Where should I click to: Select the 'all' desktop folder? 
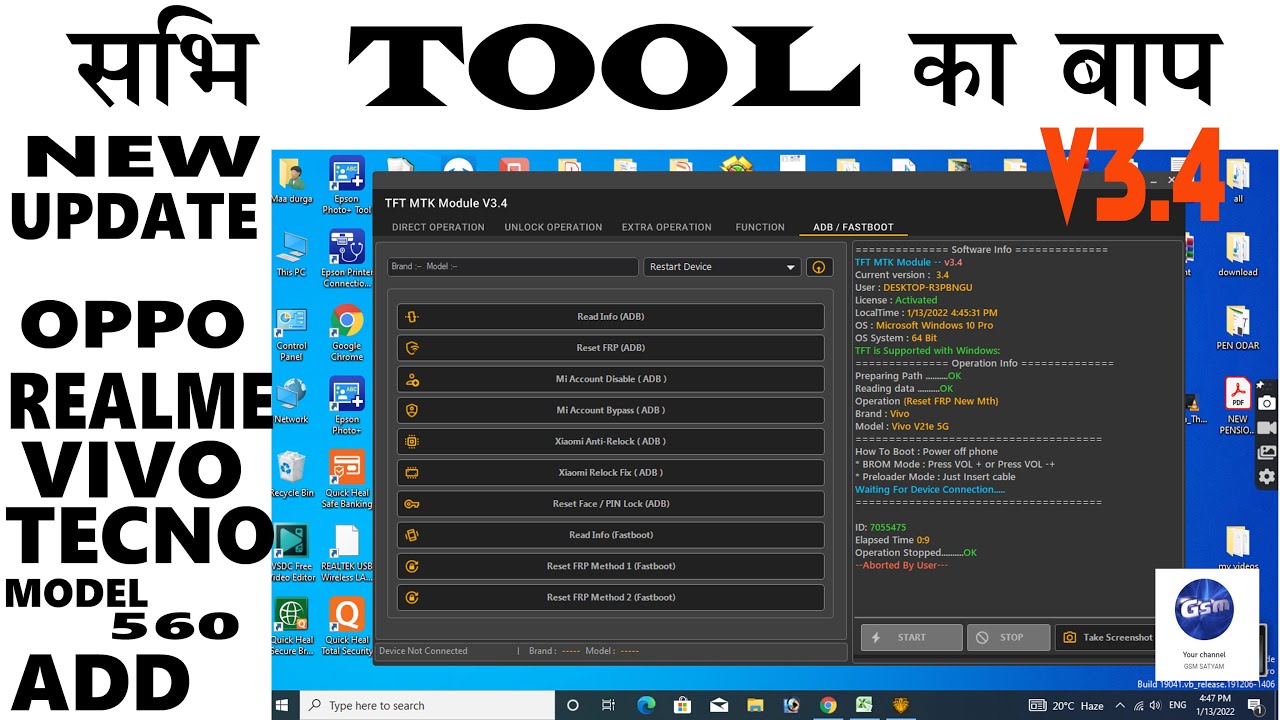[x=1238, y=180]
